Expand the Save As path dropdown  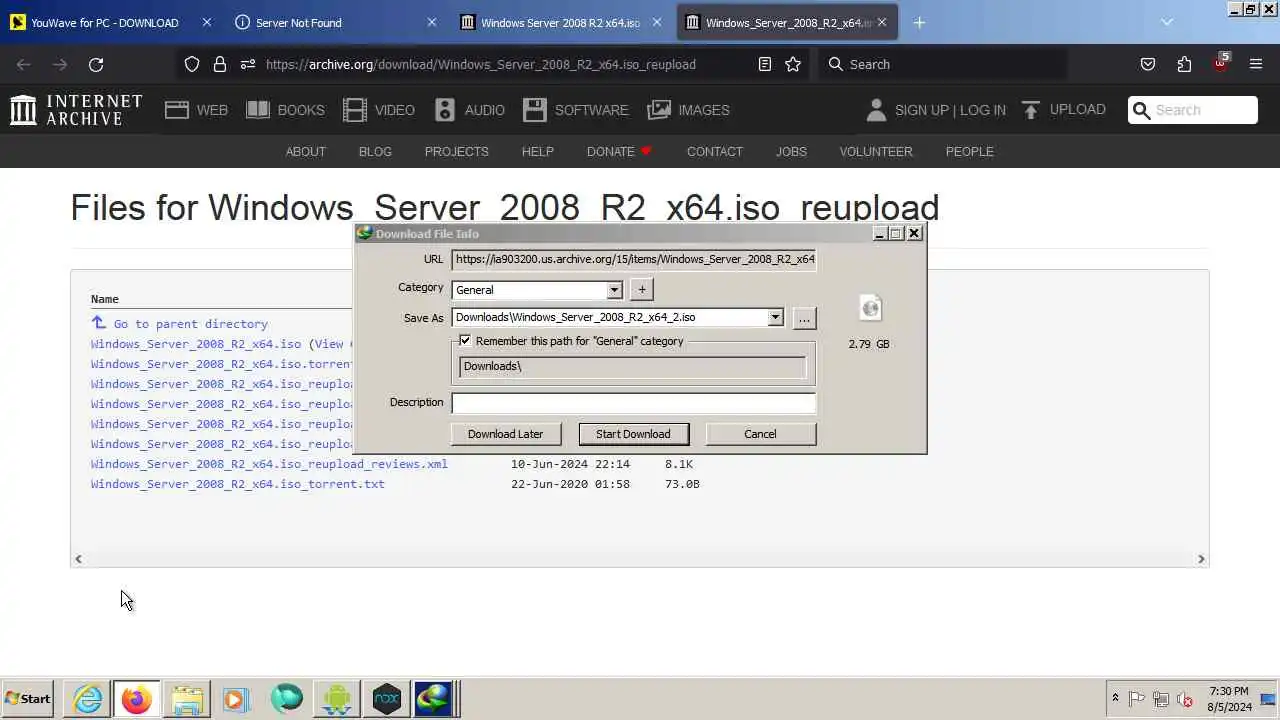tap(775, 317)
